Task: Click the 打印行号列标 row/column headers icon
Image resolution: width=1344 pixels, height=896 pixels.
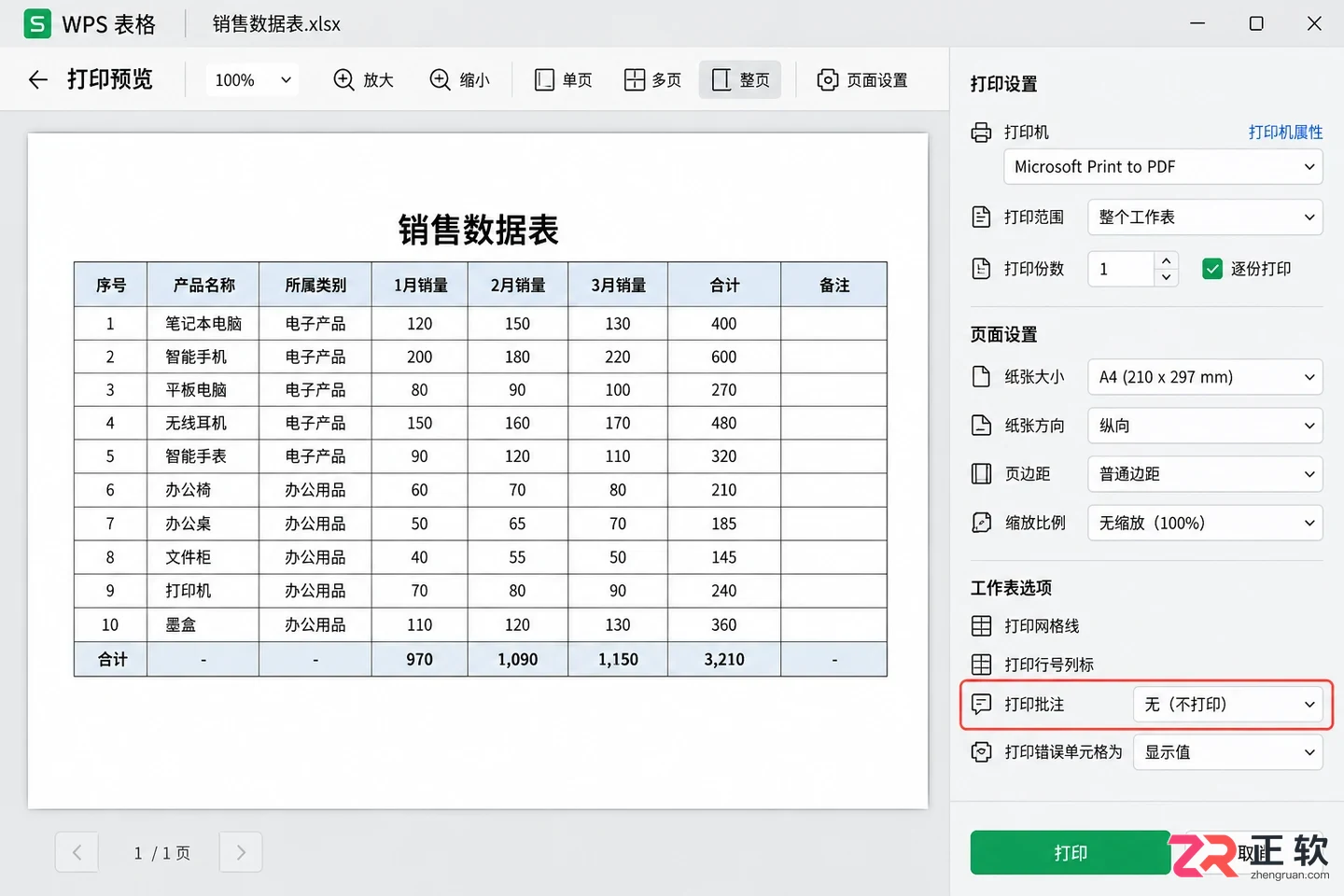Action: click(982, 665)
